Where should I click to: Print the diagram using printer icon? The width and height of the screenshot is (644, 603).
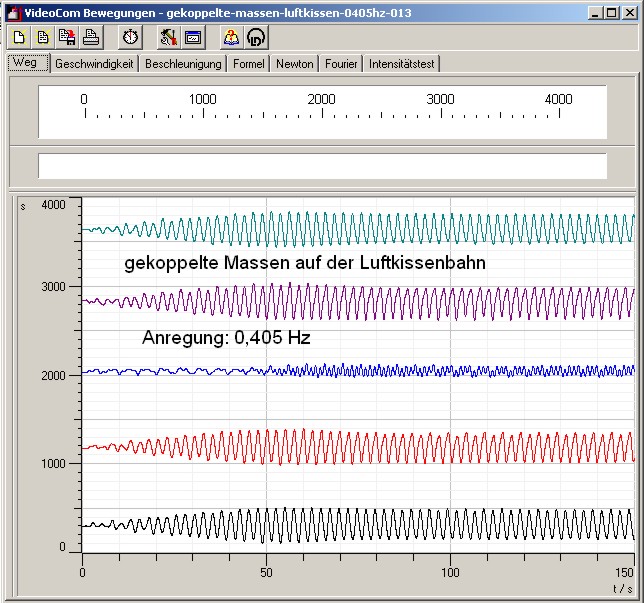[x=90, y=38]
